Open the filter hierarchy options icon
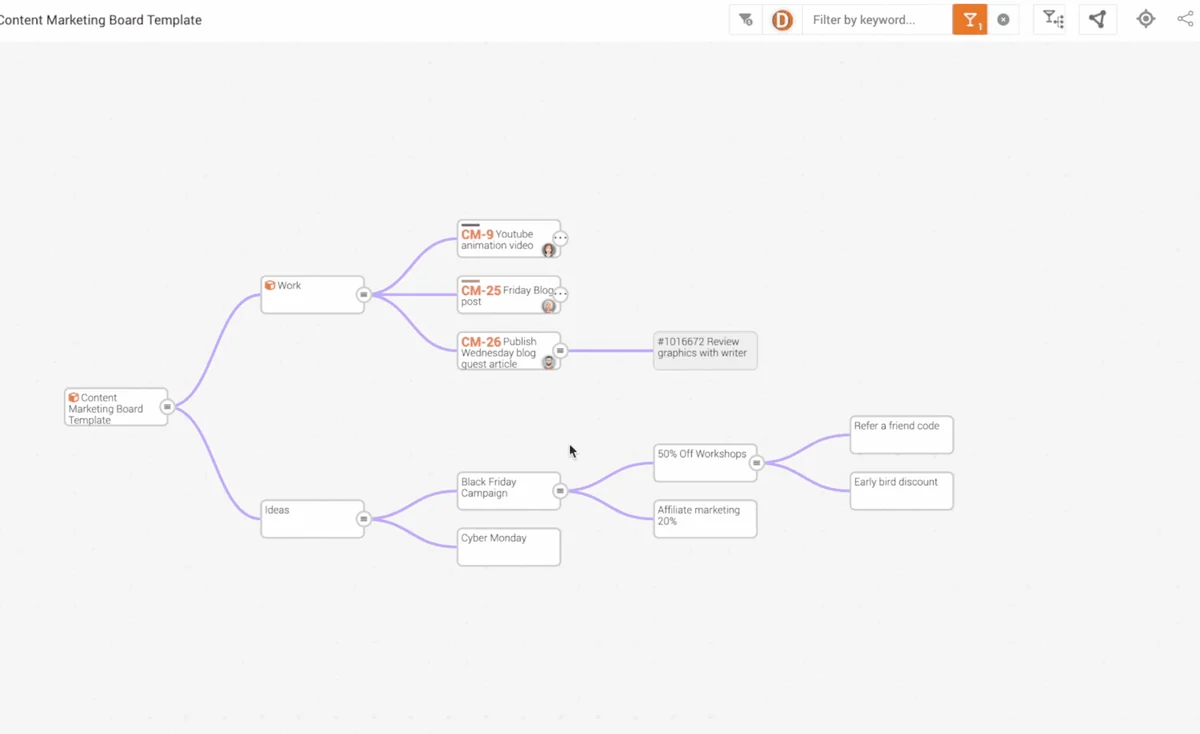This screenshot has width=1200, height=734. 1053,19
